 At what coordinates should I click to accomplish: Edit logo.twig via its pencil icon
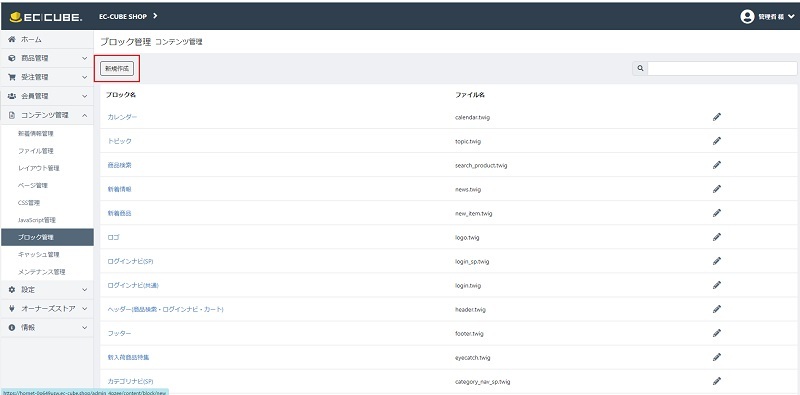(717, 237)
